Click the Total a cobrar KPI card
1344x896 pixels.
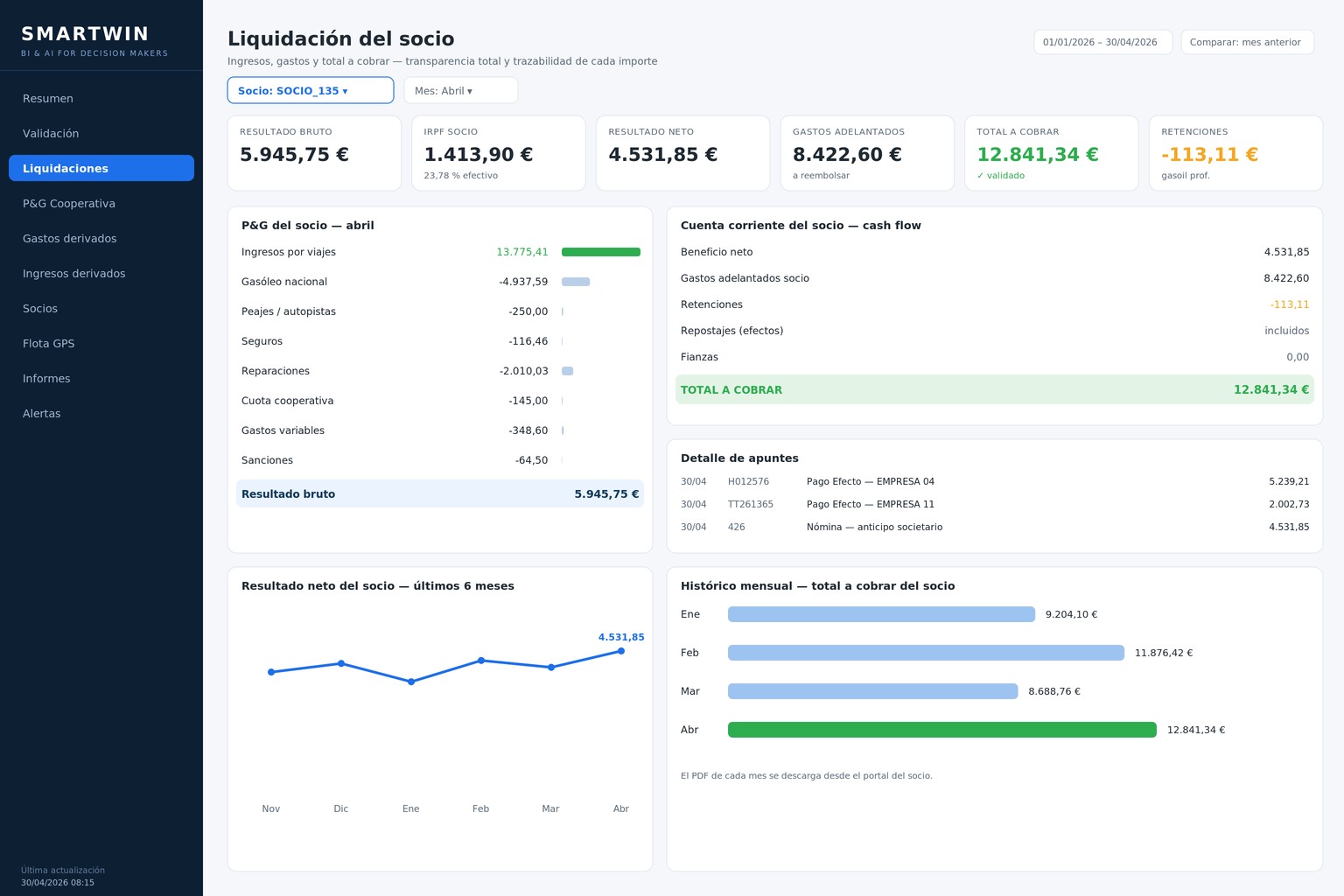pyautogui.click(x=1052, y=153)
